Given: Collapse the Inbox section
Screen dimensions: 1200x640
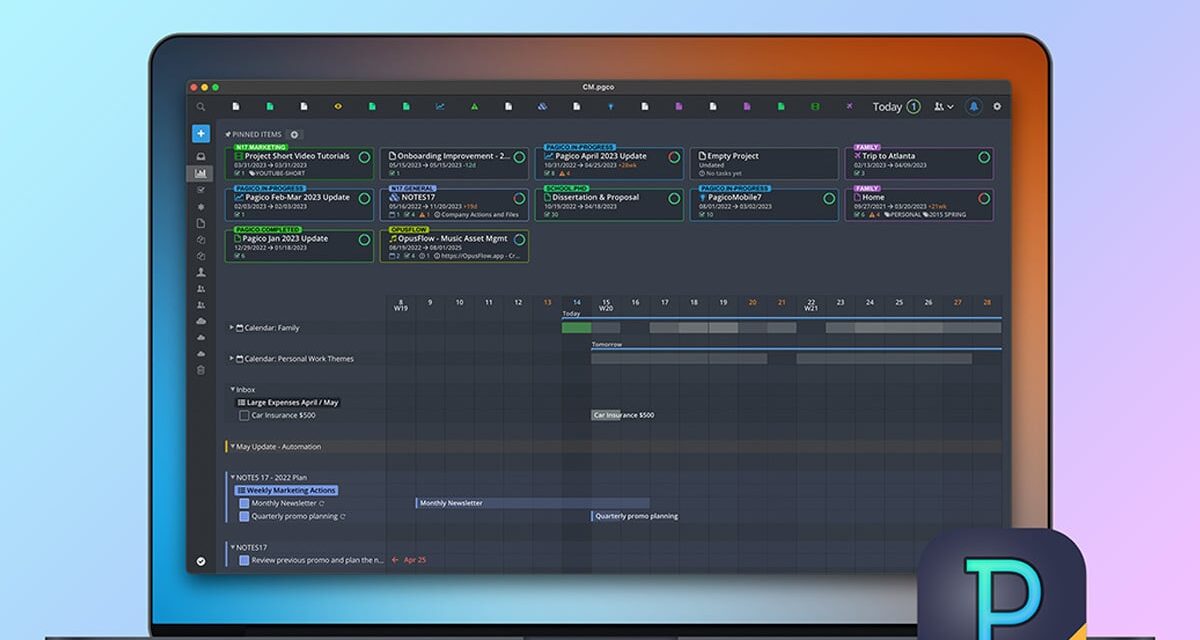Looking at the screenshot, I should coord(233,390).
